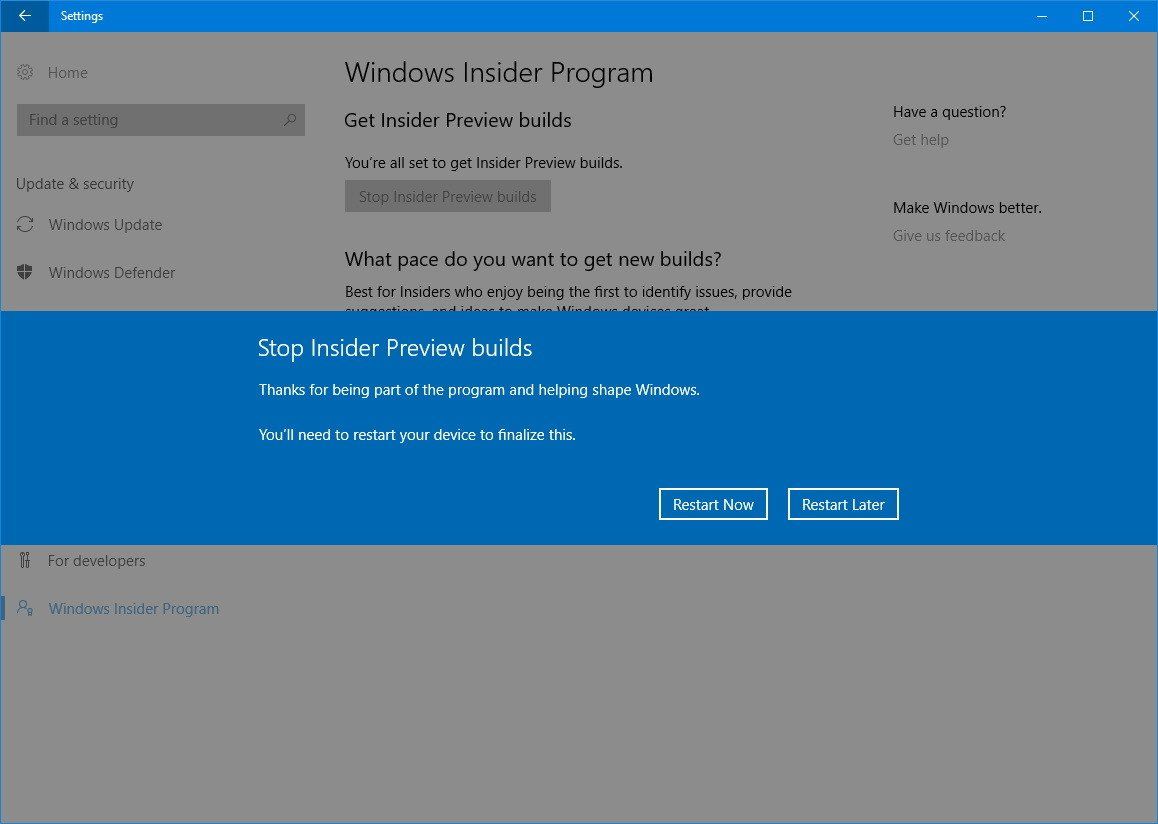Select Windows Update in the sidebar
Image resolution: width=1158 pixels, height=824 pixels.
click(x=105, y=224)
